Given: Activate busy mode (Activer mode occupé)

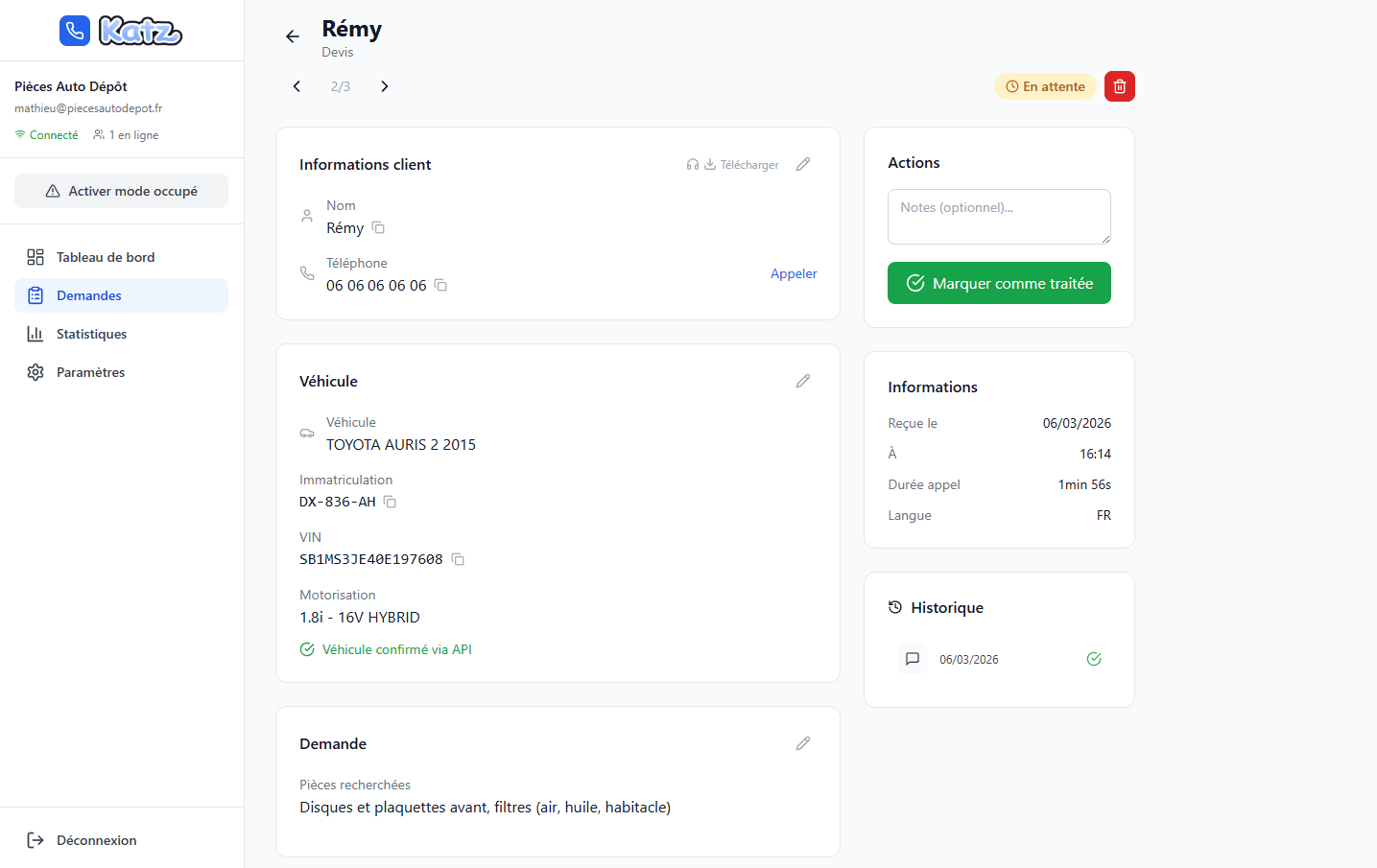Looking at the screenshot, I should 121,191.
